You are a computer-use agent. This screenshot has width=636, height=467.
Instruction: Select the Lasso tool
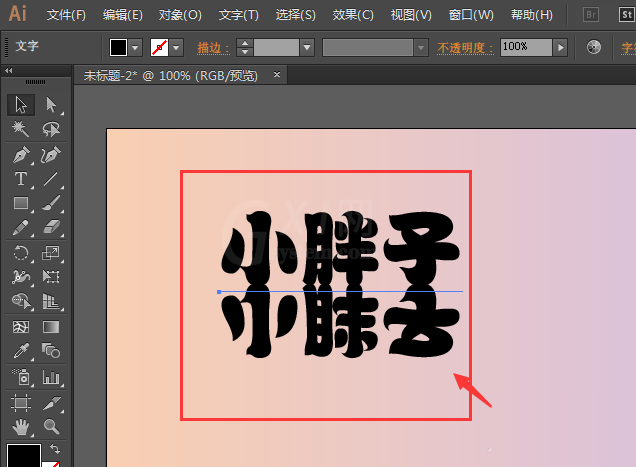tap(51, 129)
